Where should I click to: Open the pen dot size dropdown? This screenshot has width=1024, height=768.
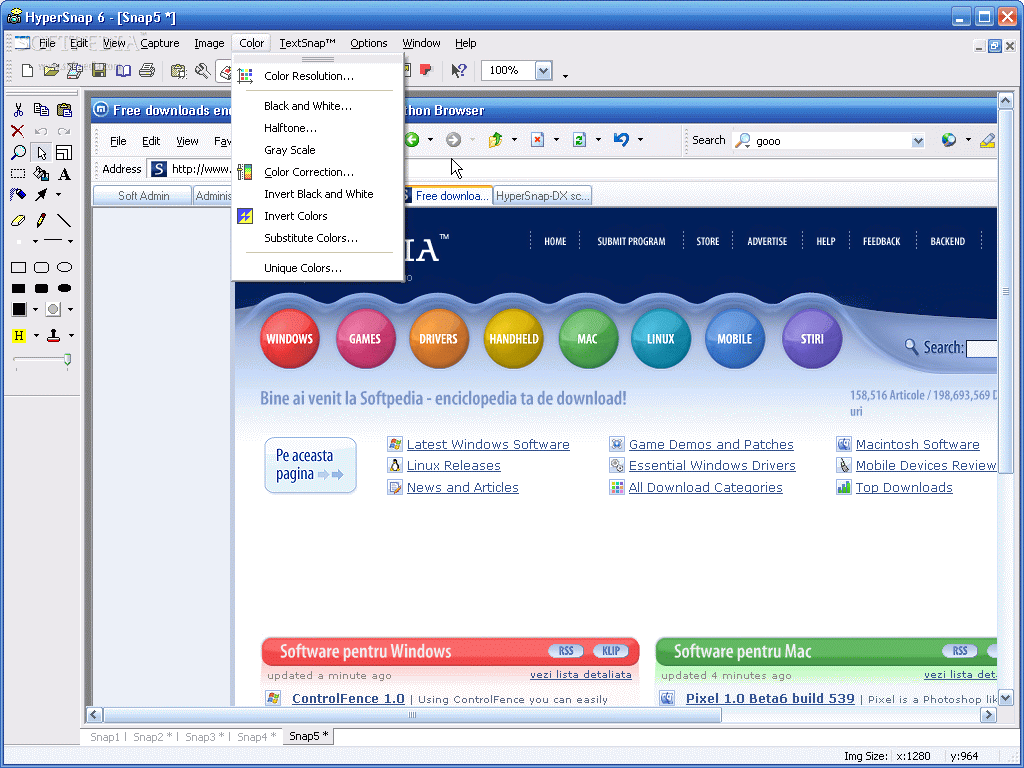point(35,242)
